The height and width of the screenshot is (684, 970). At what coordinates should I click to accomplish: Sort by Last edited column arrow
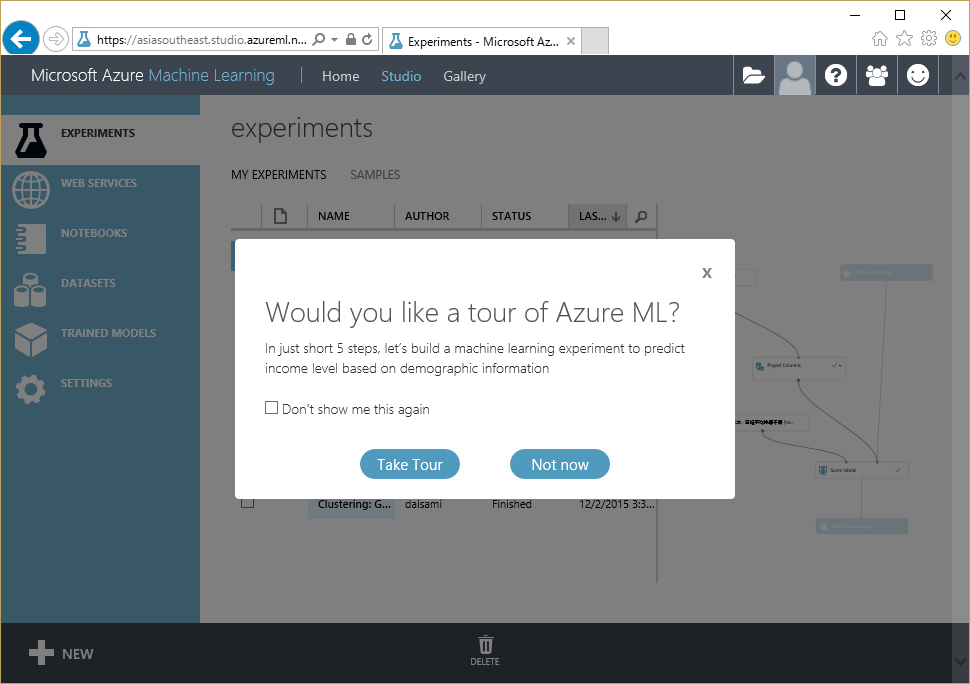pyautogui.click(x=616, y=216)
